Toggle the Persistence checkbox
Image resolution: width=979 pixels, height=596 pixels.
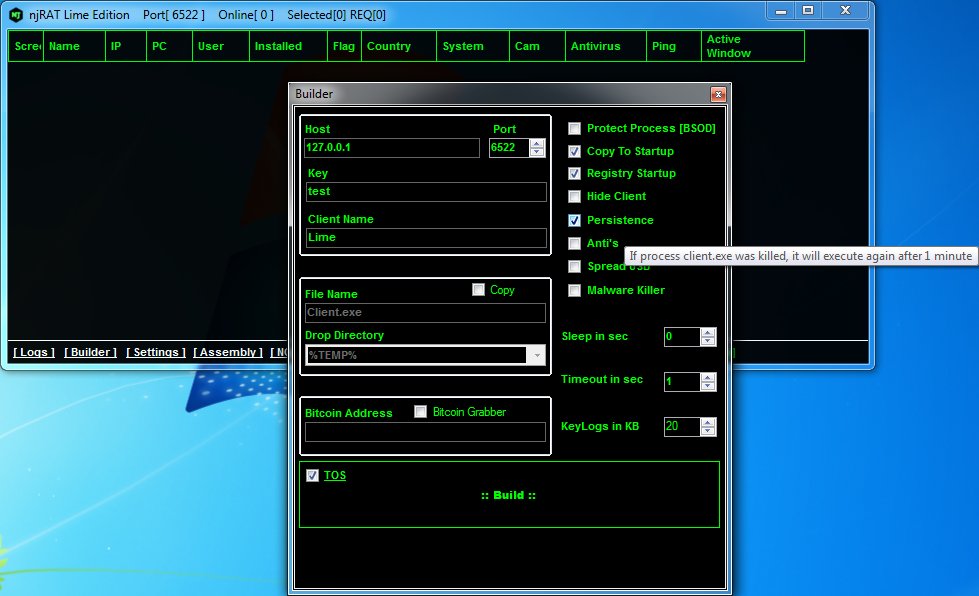pos(574,220)
